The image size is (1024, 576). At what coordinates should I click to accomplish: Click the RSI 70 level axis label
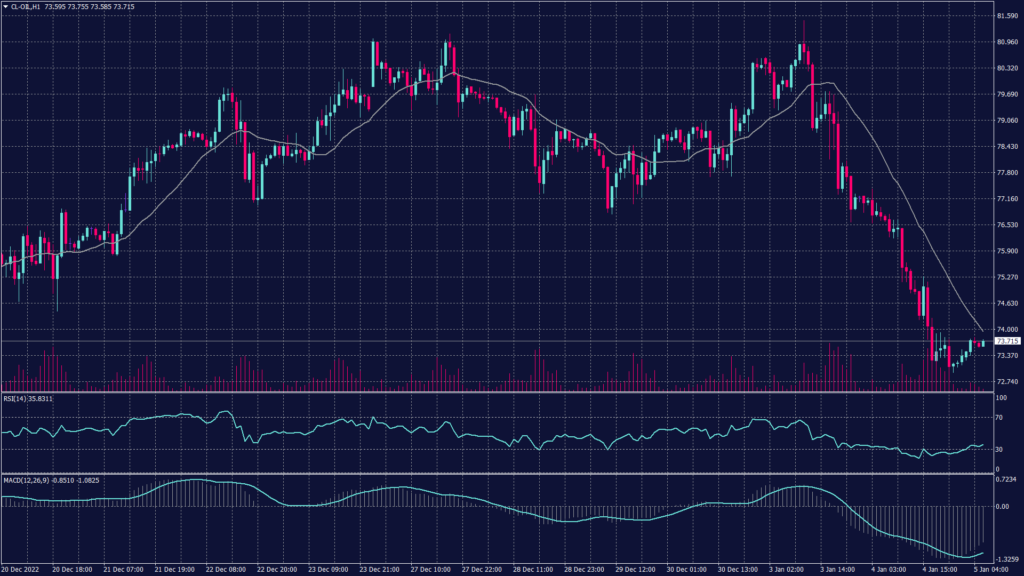click(x=997, y=418)
